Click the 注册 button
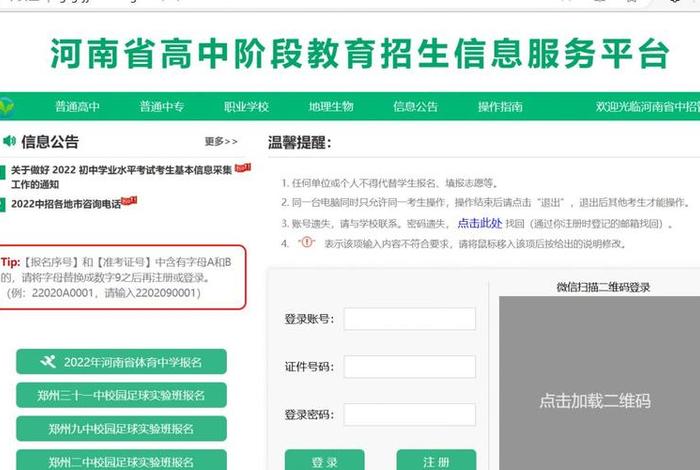Viewport: 700px width, 470px height. 436,460
